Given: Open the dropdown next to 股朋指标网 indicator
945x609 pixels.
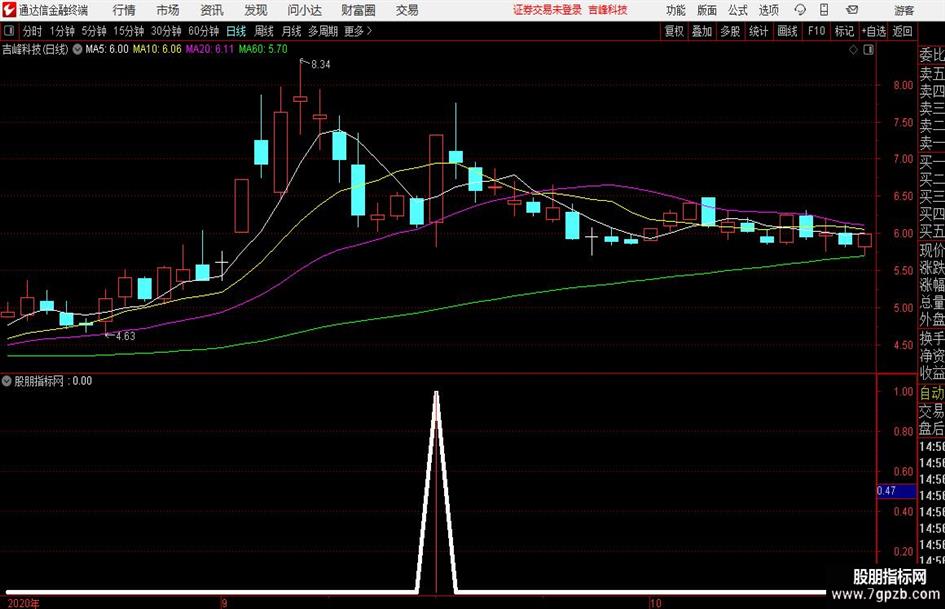Looking at the screenshot, I should 7,381.
